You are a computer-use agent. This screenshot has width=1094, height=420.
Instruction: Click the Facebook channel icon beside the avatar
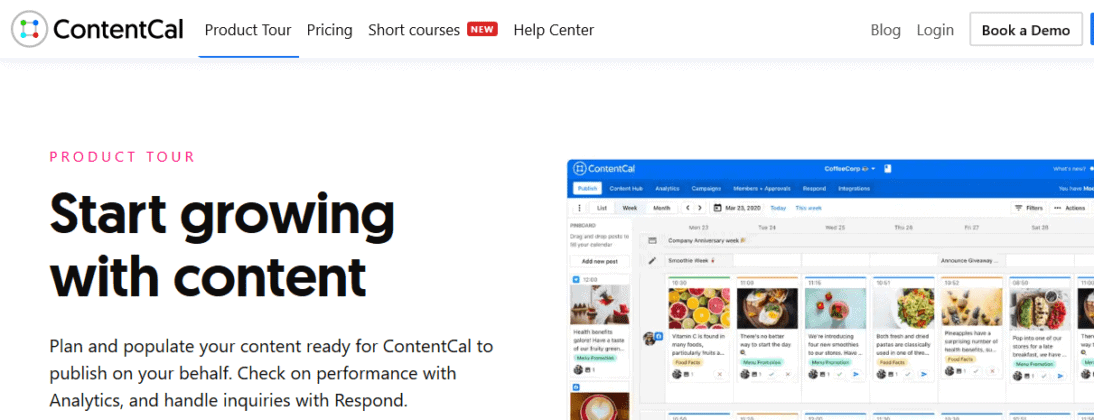[658, 336]
